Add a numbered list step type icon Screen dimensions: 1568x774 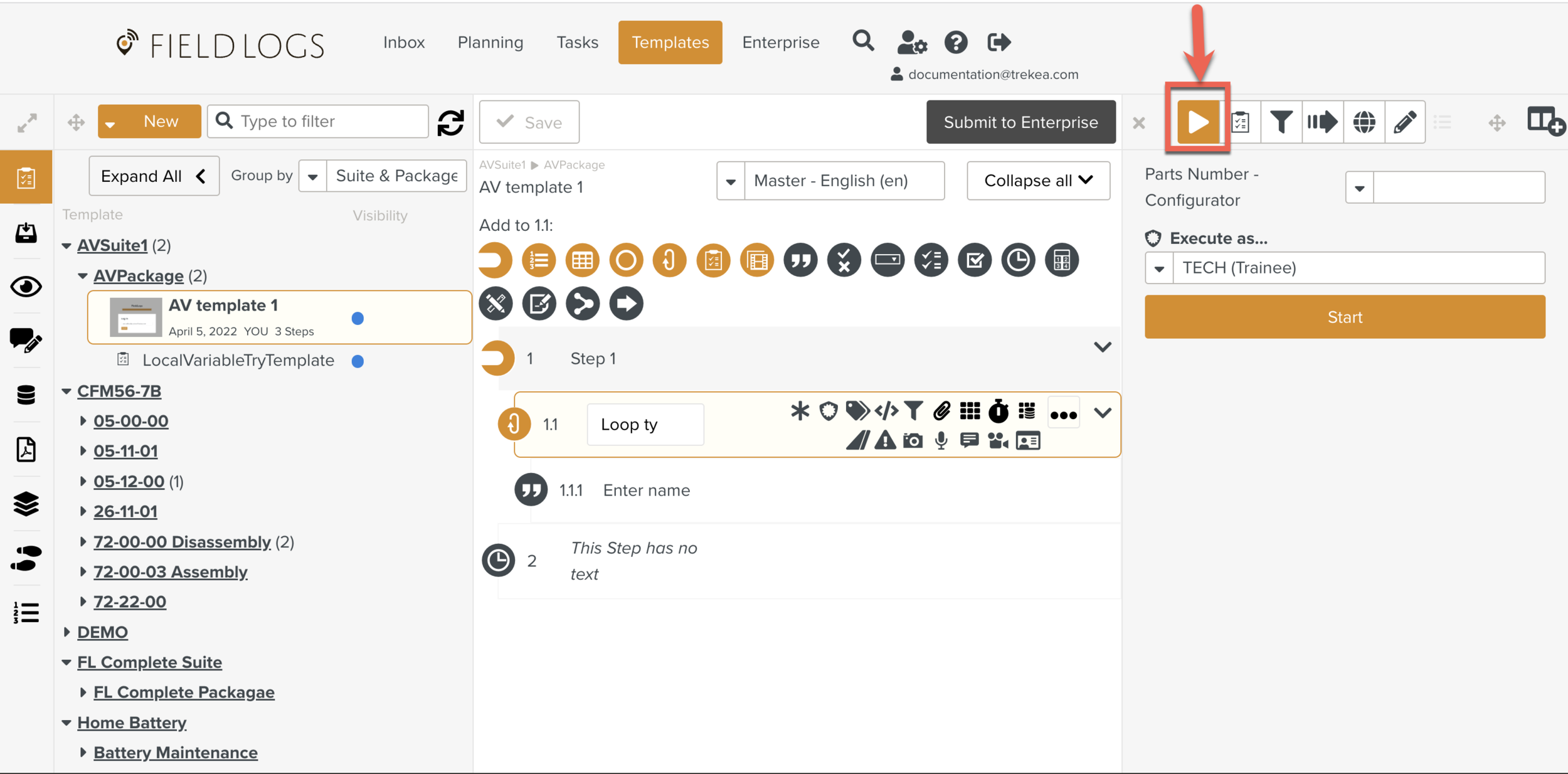(x=539, y=260)
